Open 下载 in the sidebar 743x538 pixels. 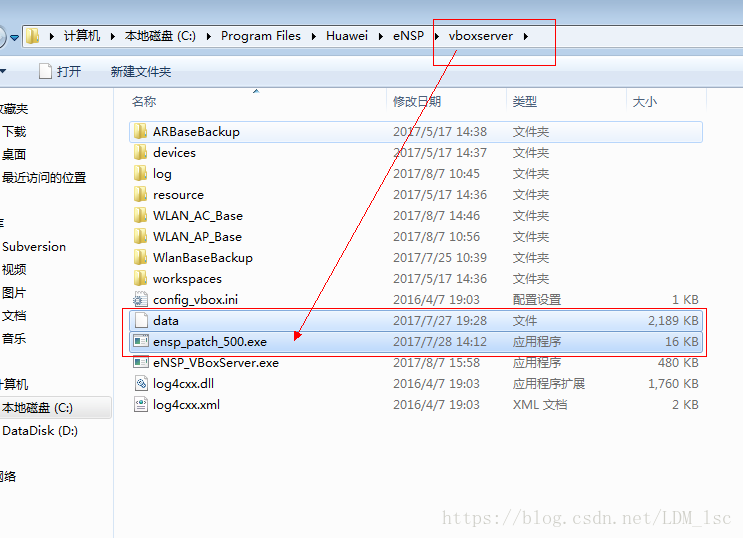(14, 131)
